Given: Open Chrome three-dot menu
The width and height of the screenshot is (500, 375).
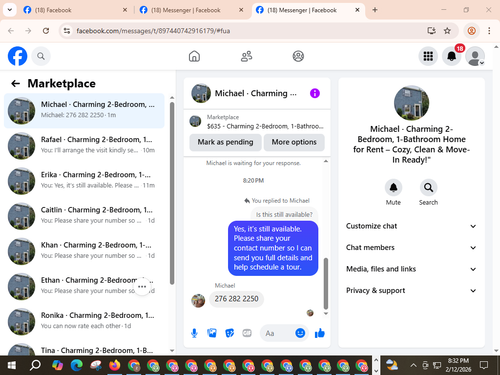Looking at the screenshot, I should pos(489,31).
